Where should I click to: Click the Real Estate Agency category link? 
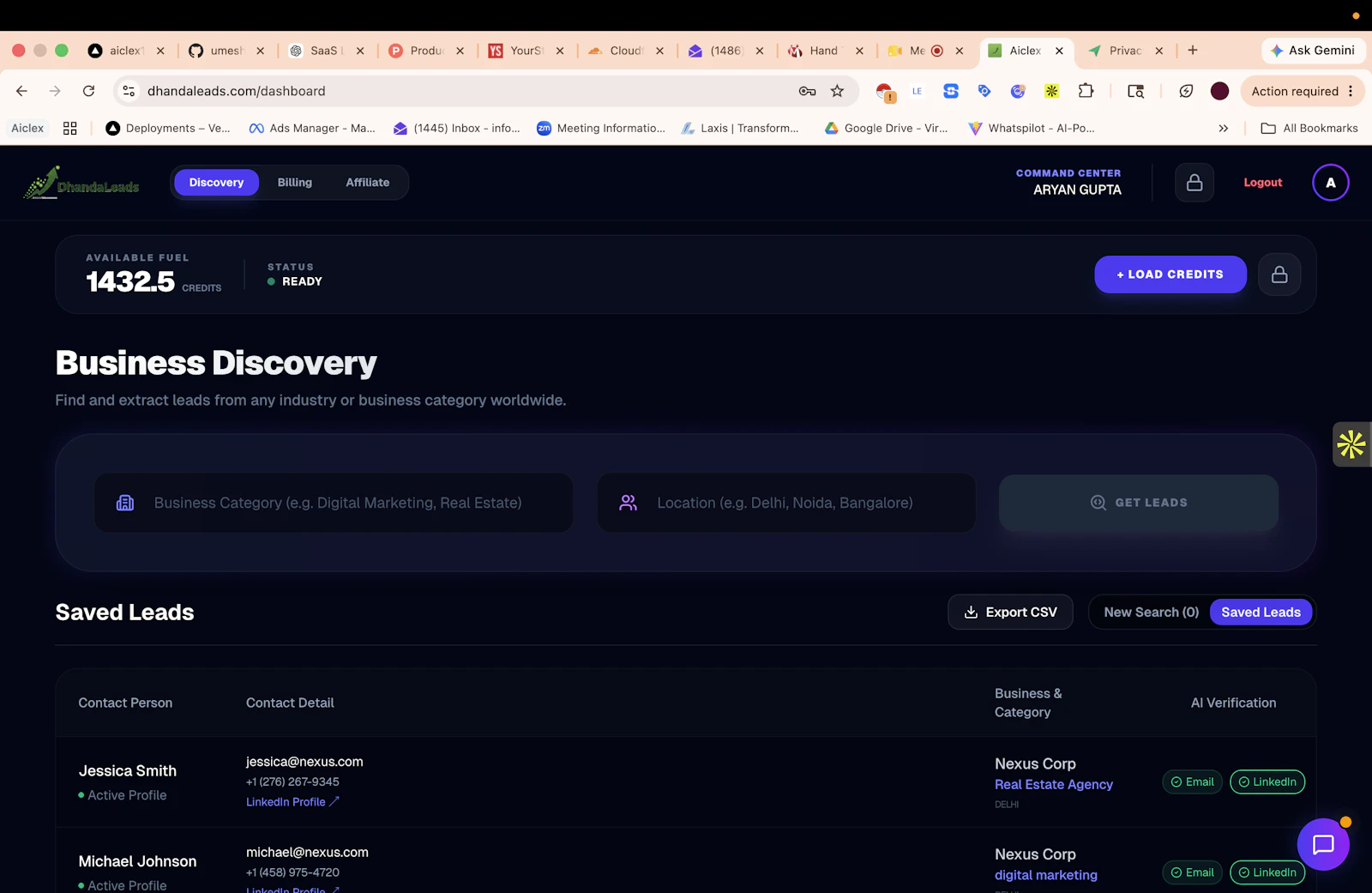(1054, 784)
